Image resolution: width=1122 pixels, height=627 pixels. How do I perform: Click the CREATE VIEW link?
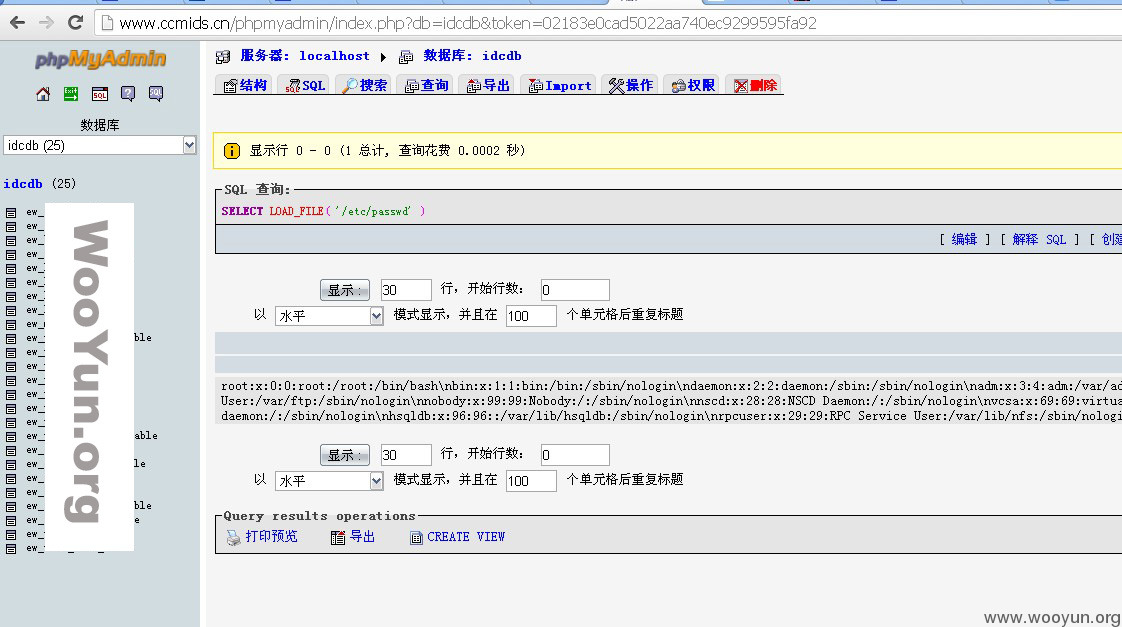pos(466,537)
